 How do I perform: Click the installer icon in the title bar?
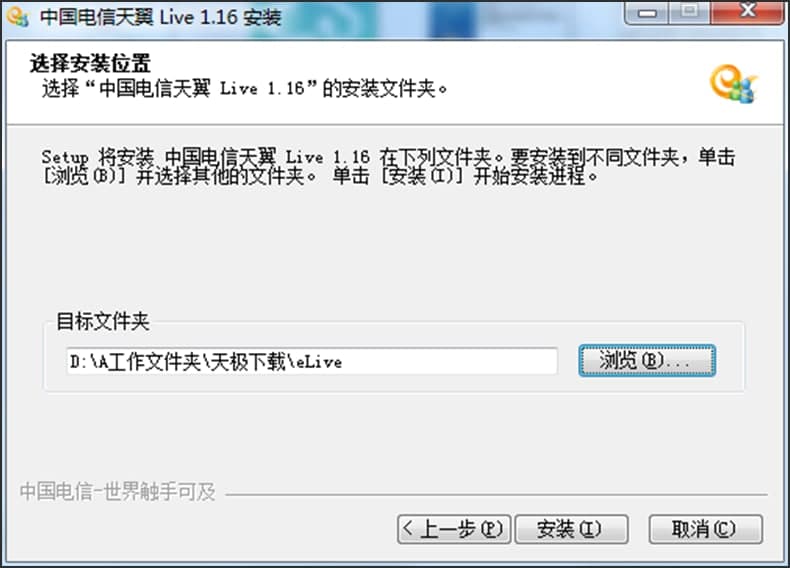pyautogui.click(x=18, y=17)
